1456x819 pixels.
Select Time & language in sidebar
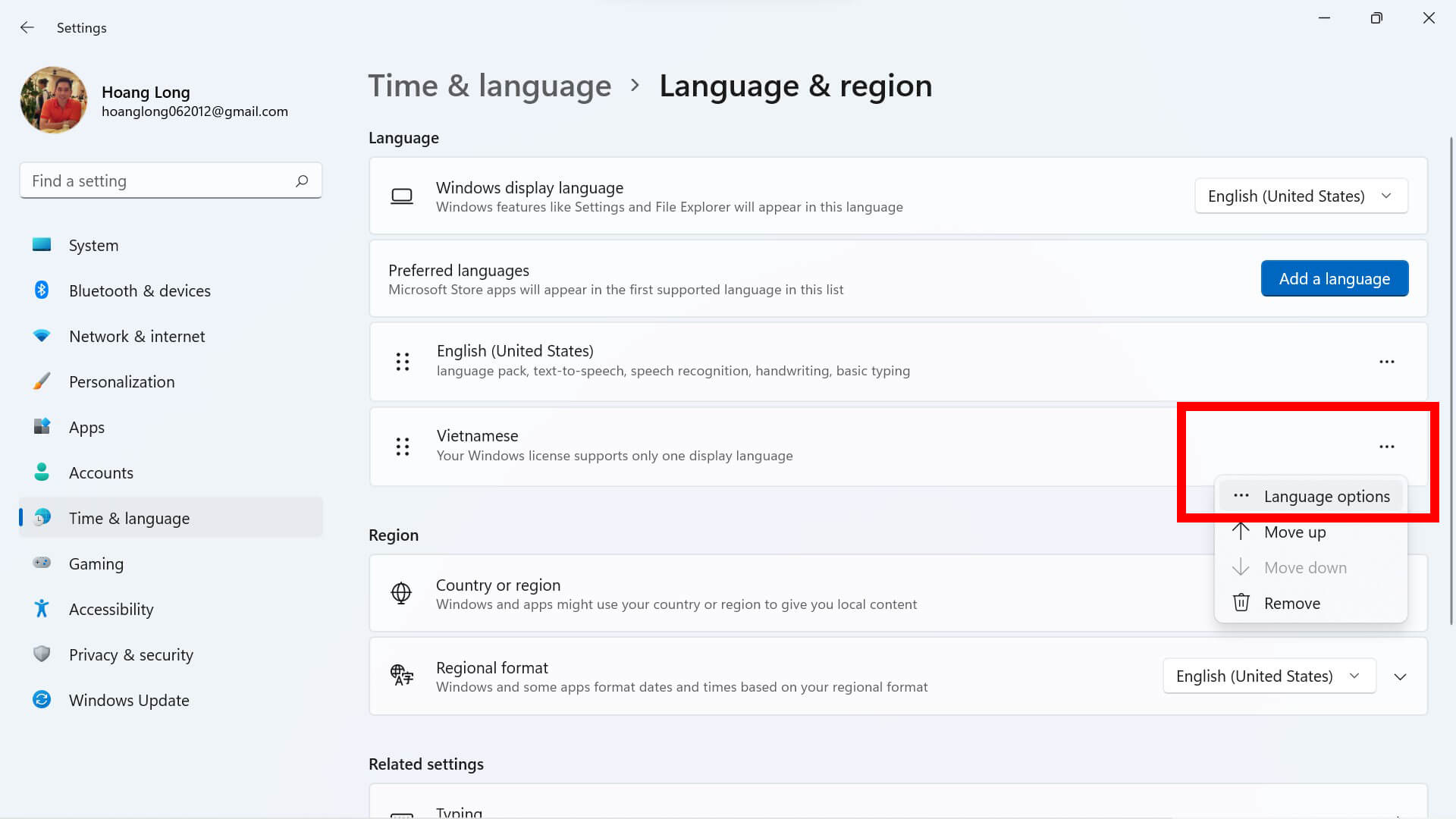pos(171,518)
